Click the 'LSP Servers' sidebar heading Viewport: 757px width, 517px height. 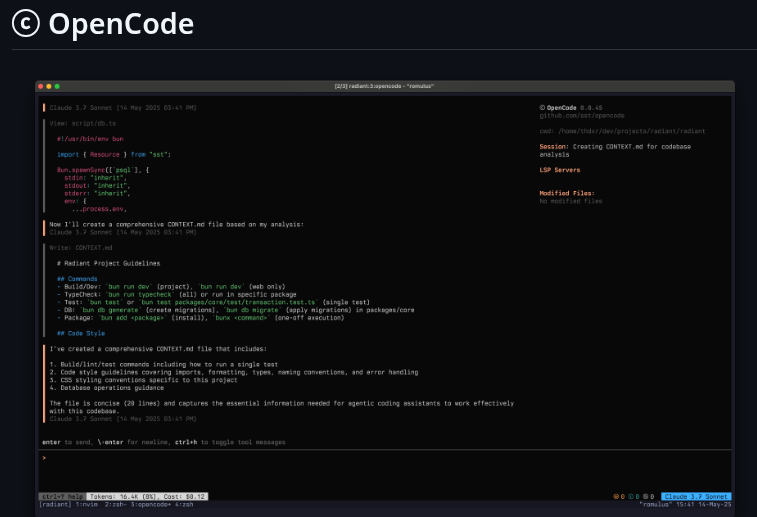(560, 170)
